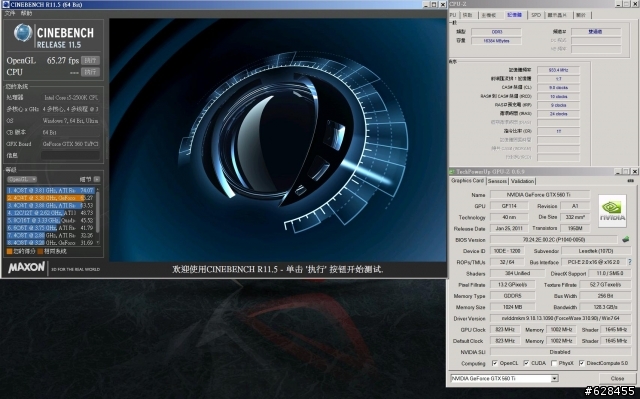Run the CPU test in Cinebench
Screen dimensions: 640x399
[x=90, y=72]
